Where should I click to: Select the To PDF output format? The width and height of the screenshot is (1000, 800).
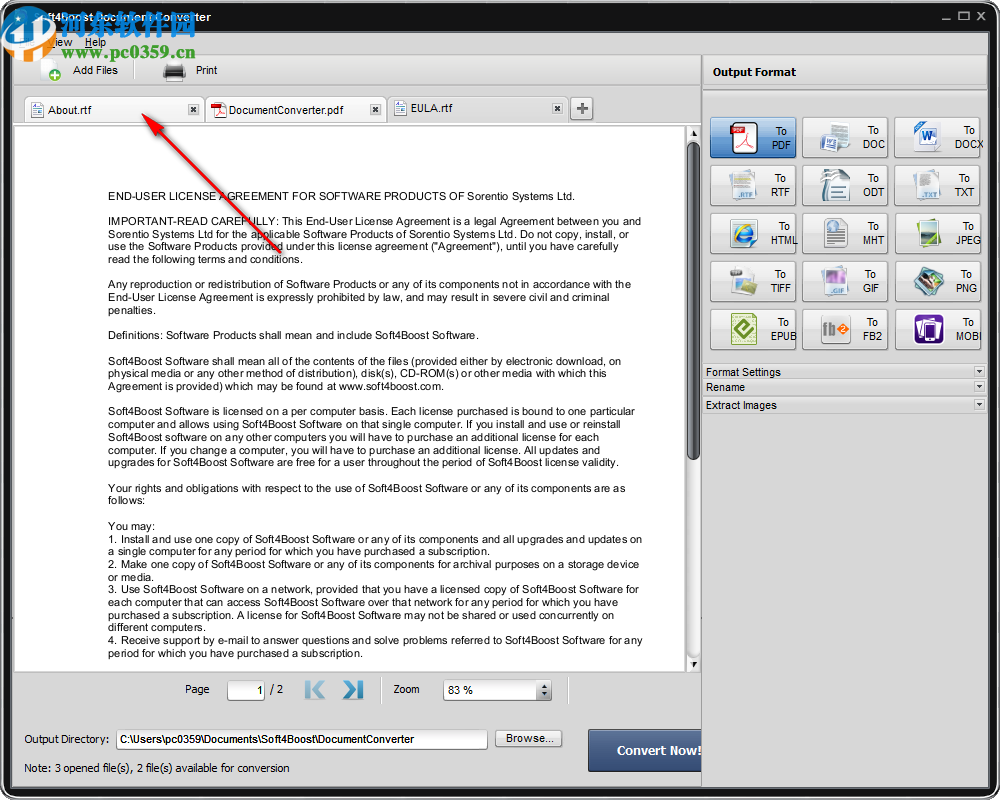coord(752,137)
